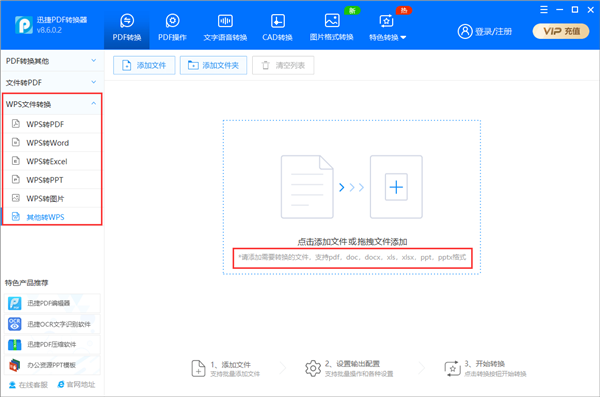Collapse the WPS文件转换 section
This screenshot has height=397, width=600.
pos(52,104)
